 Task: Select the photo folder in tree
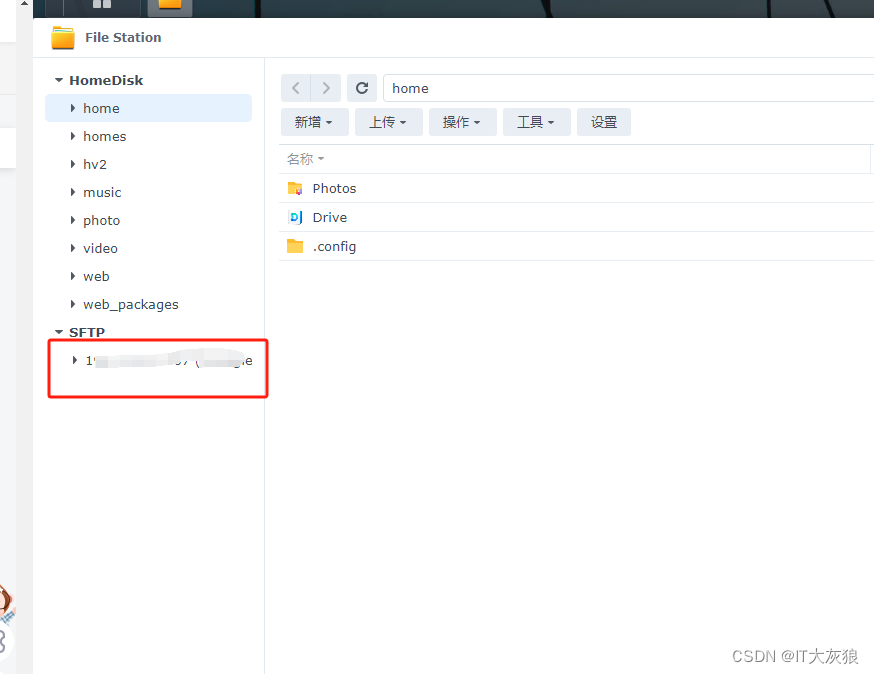click(x=101, y=221)
